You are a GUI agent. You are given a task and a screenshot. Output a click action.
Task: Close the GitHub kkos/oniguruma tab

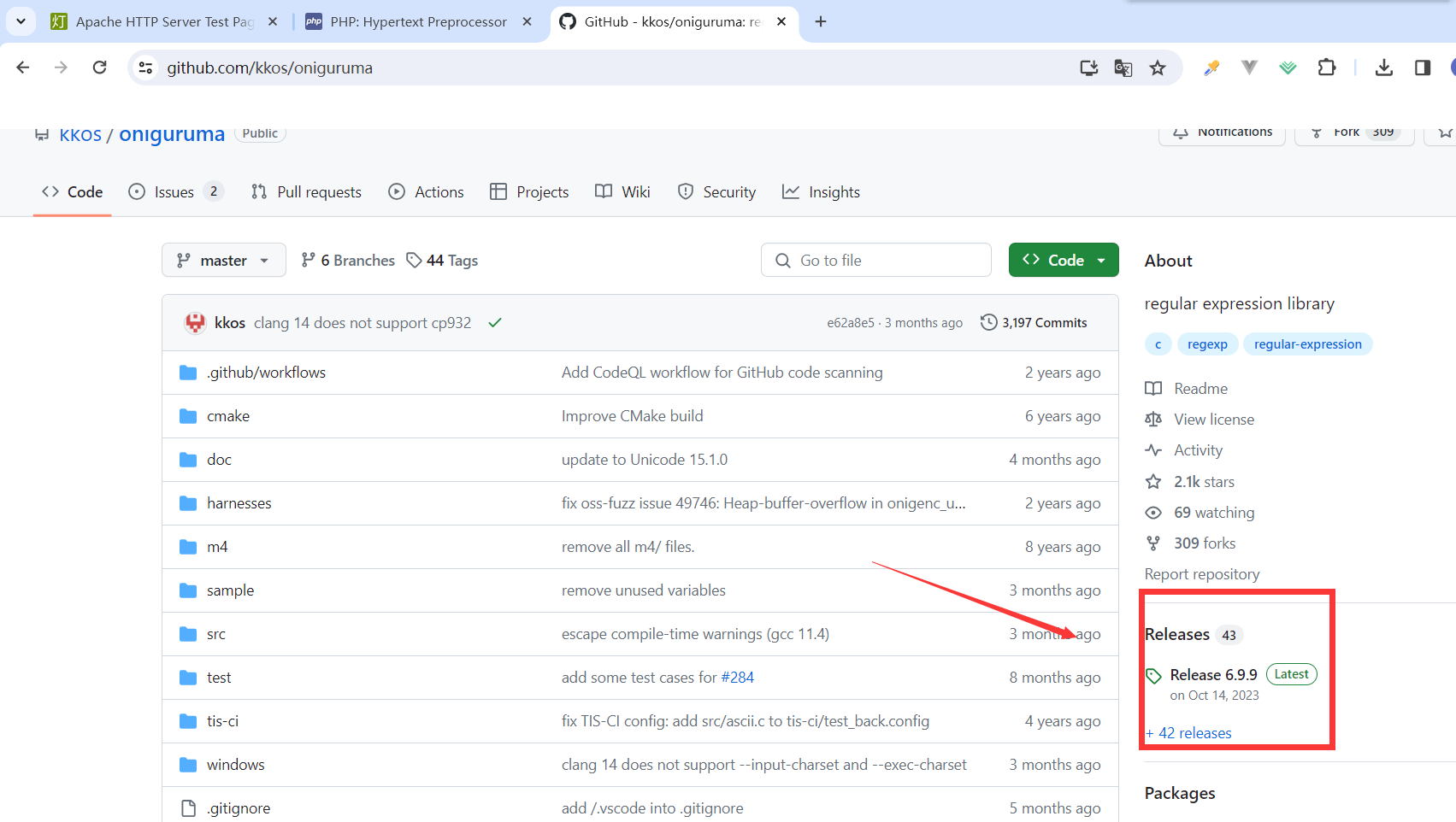pyautogui.click(x=781, y=21)
